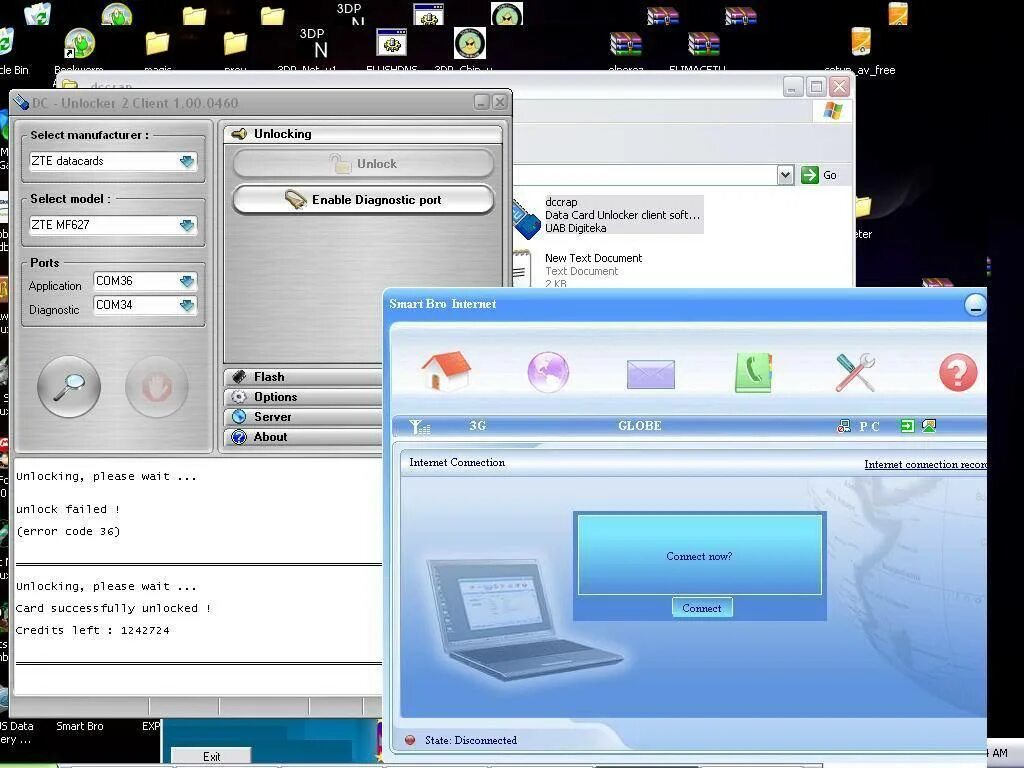This screenshot has width=1024, height=768.
Task: Click the signal strength antenna icon
Action: 419,426
